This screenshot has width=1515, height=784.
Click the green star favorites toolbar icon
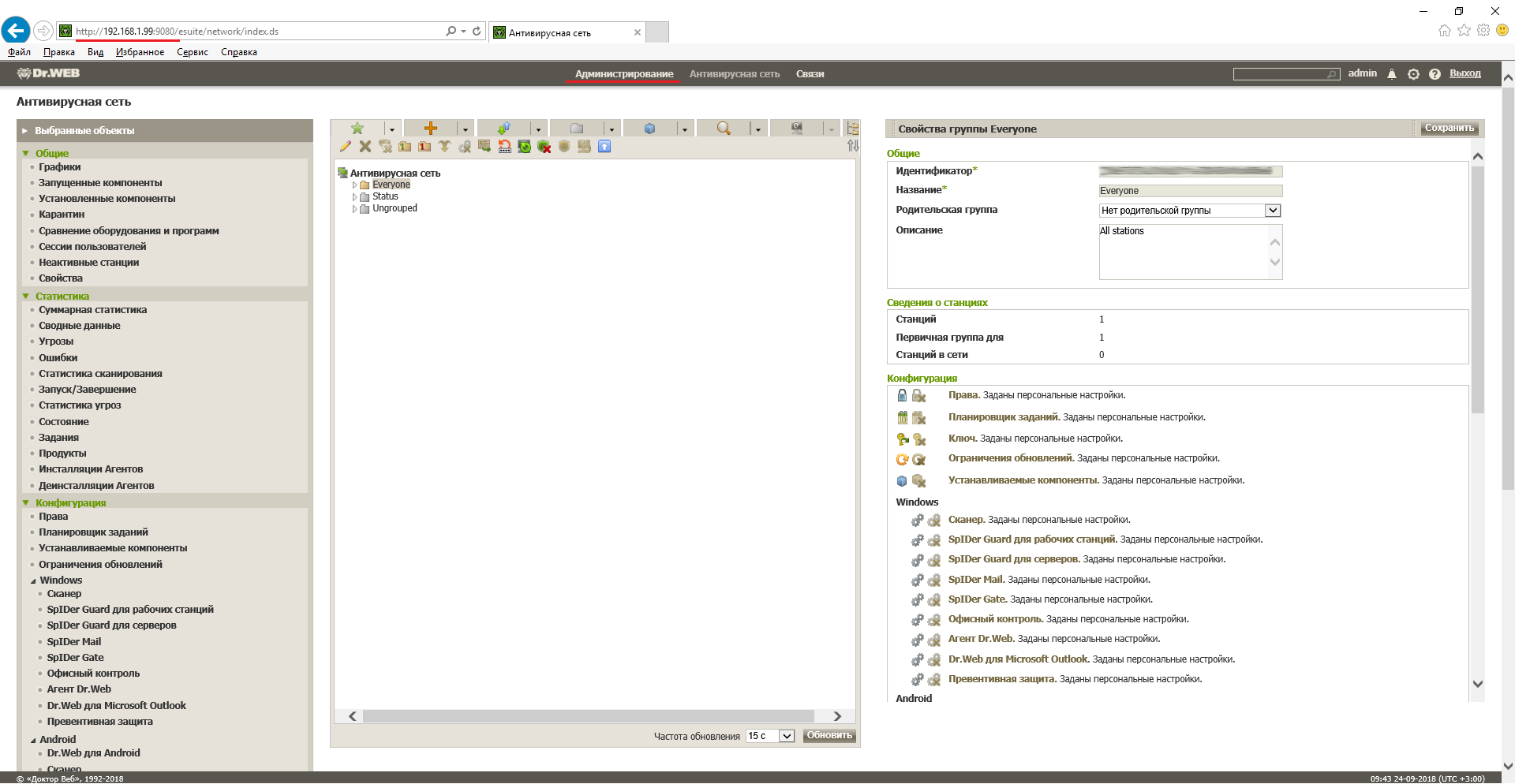[x=357, y=129]
